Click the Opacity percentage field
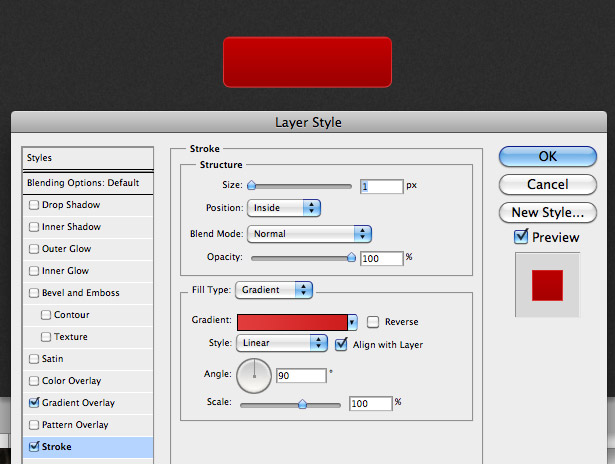This screenshot has height=464, width=615. tap(382, 258)
